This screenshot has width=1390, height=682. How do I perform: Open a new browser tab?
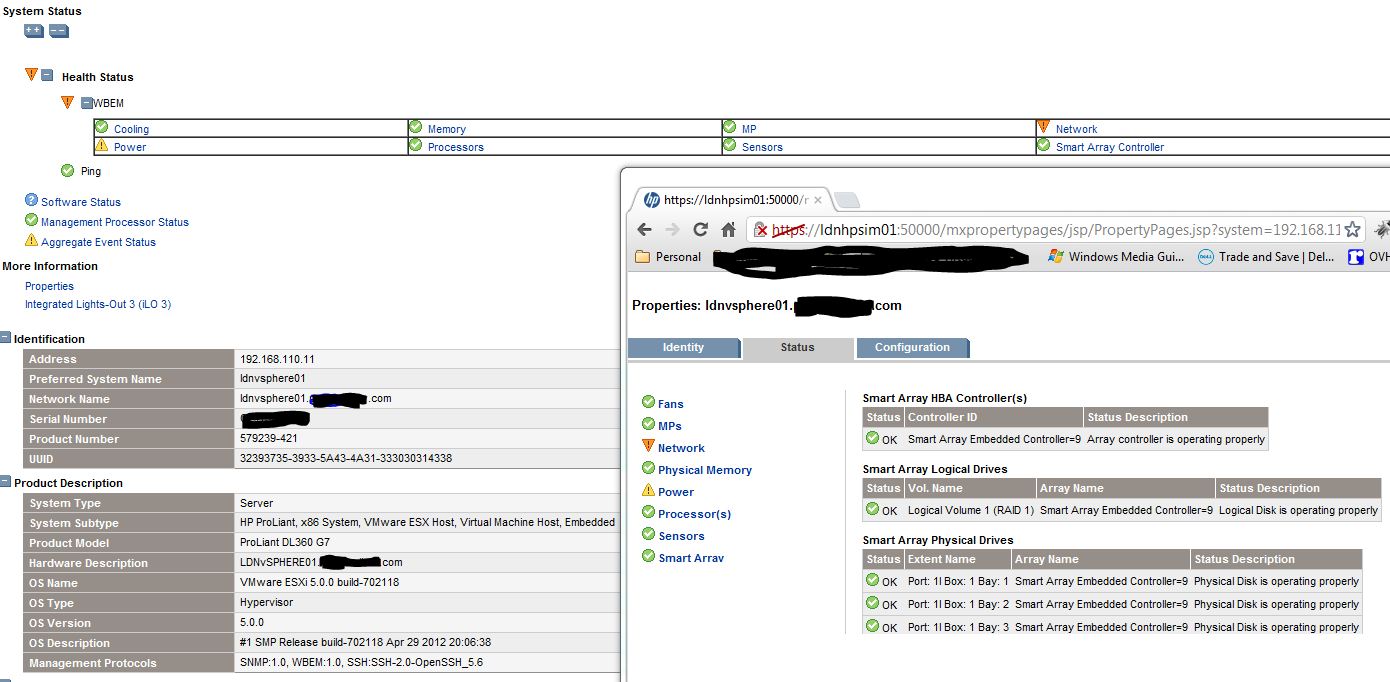pyautogui.click(x=846, y=200)
